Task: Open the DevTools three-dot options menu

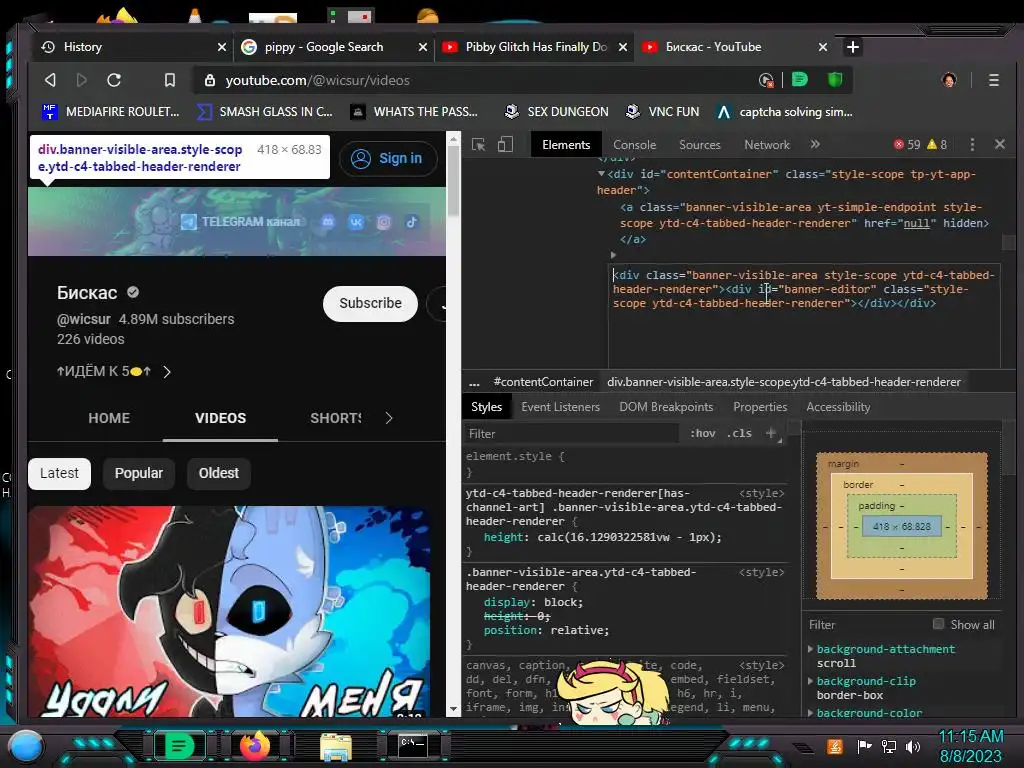Action: click(x=972, y=144)
